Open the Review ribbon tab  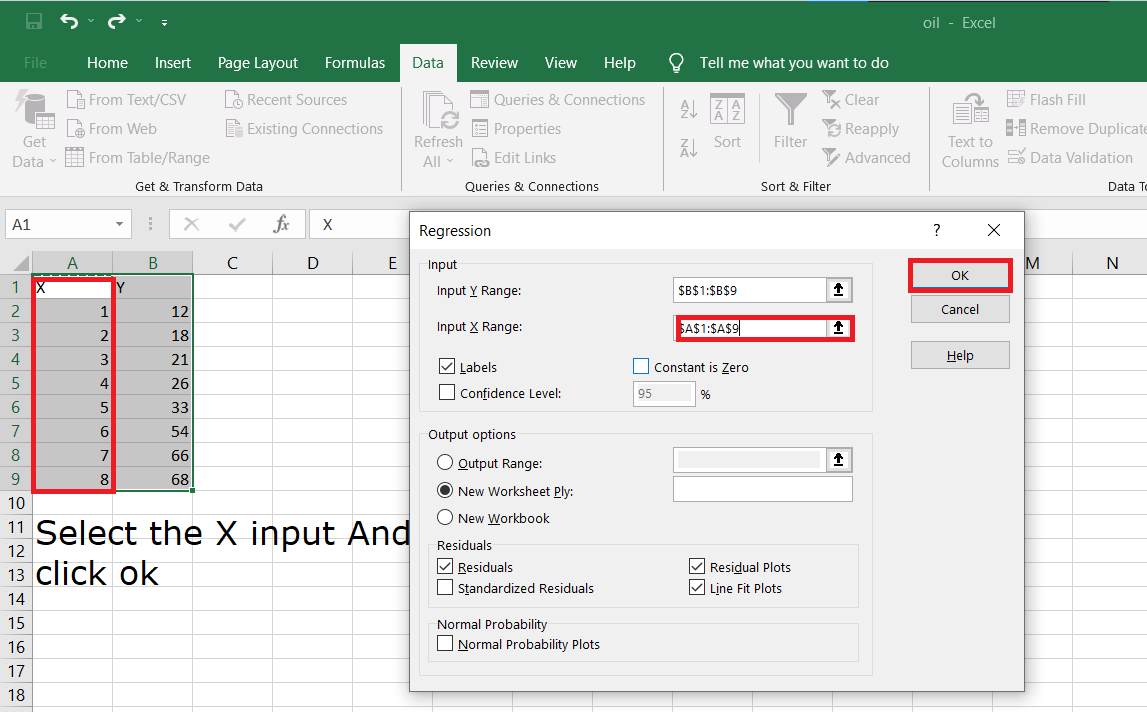pyautogui.click(x=494, y=62)
